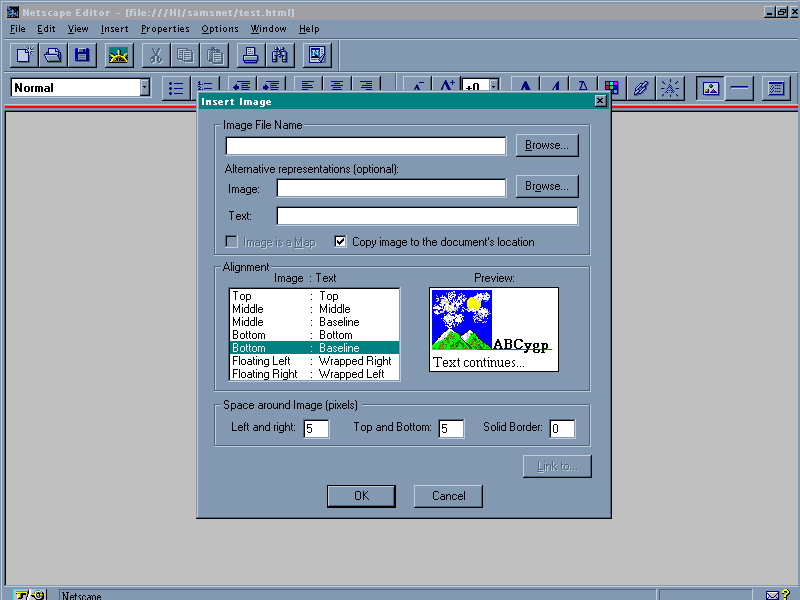Click the Cancel button
Image resolution: width=800 pixels, height=600 pixels.
coord(448,496)
